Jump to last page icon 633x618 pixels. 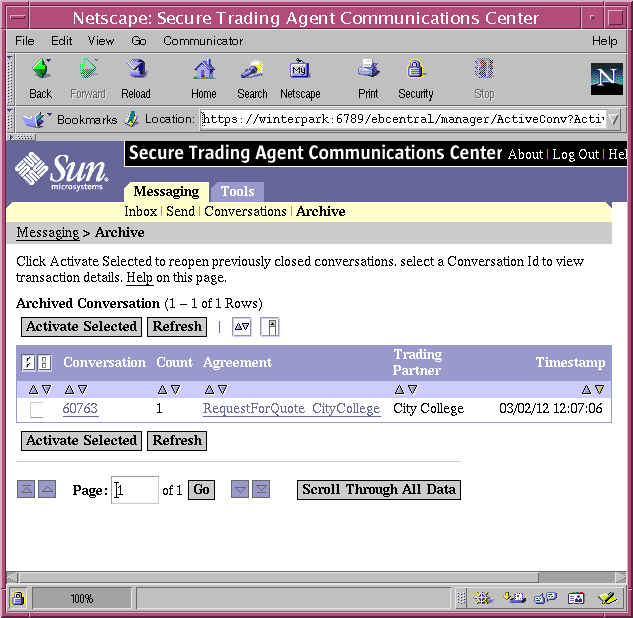point(261,489)
